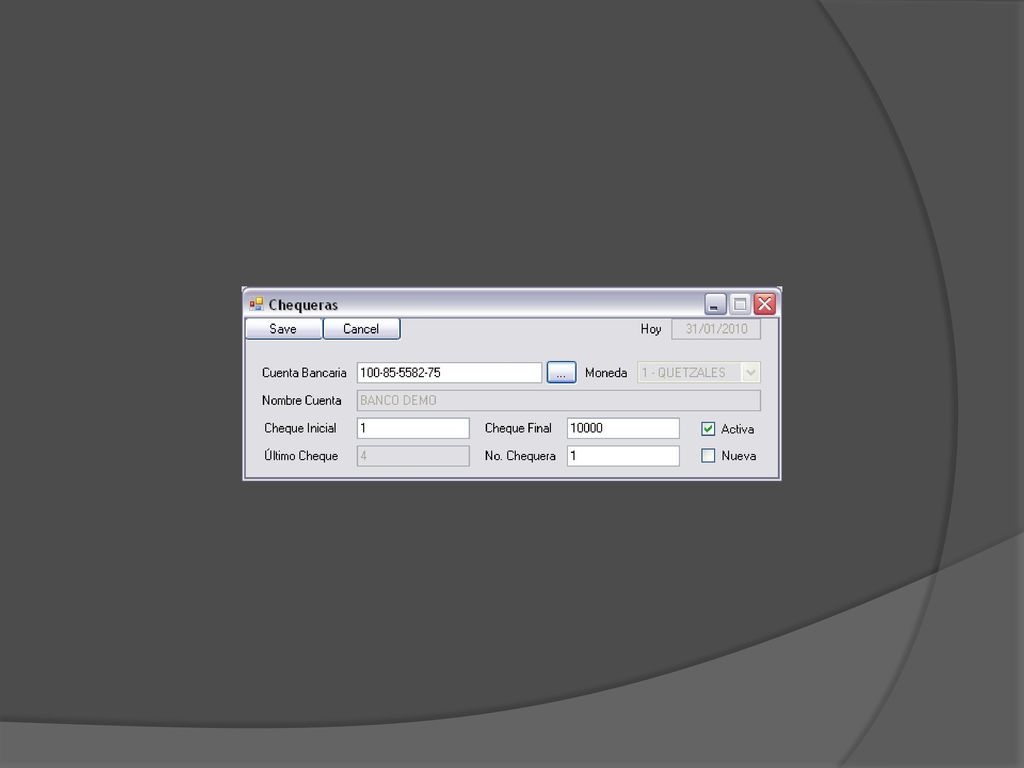Click the No. Chequera input field

click(623, 456)
